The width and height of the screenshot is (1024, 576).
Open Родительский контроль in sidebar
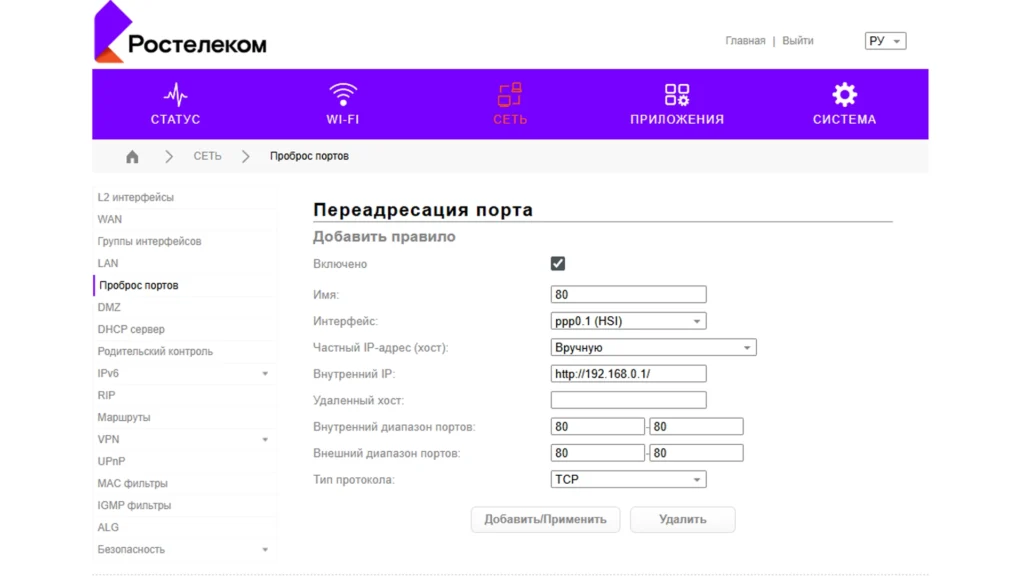coord(155,351)
